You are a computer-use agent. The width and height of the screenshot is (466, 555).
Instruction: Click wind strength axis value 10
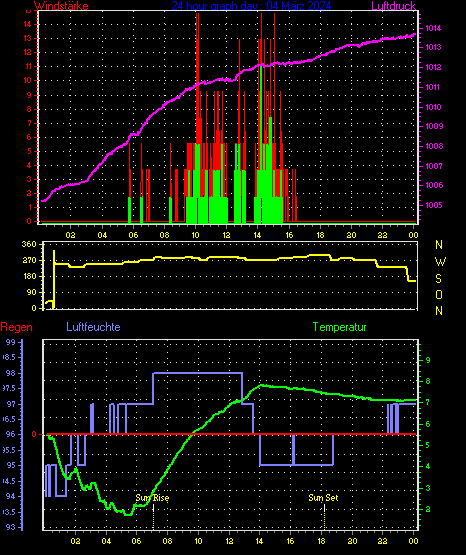27,80
